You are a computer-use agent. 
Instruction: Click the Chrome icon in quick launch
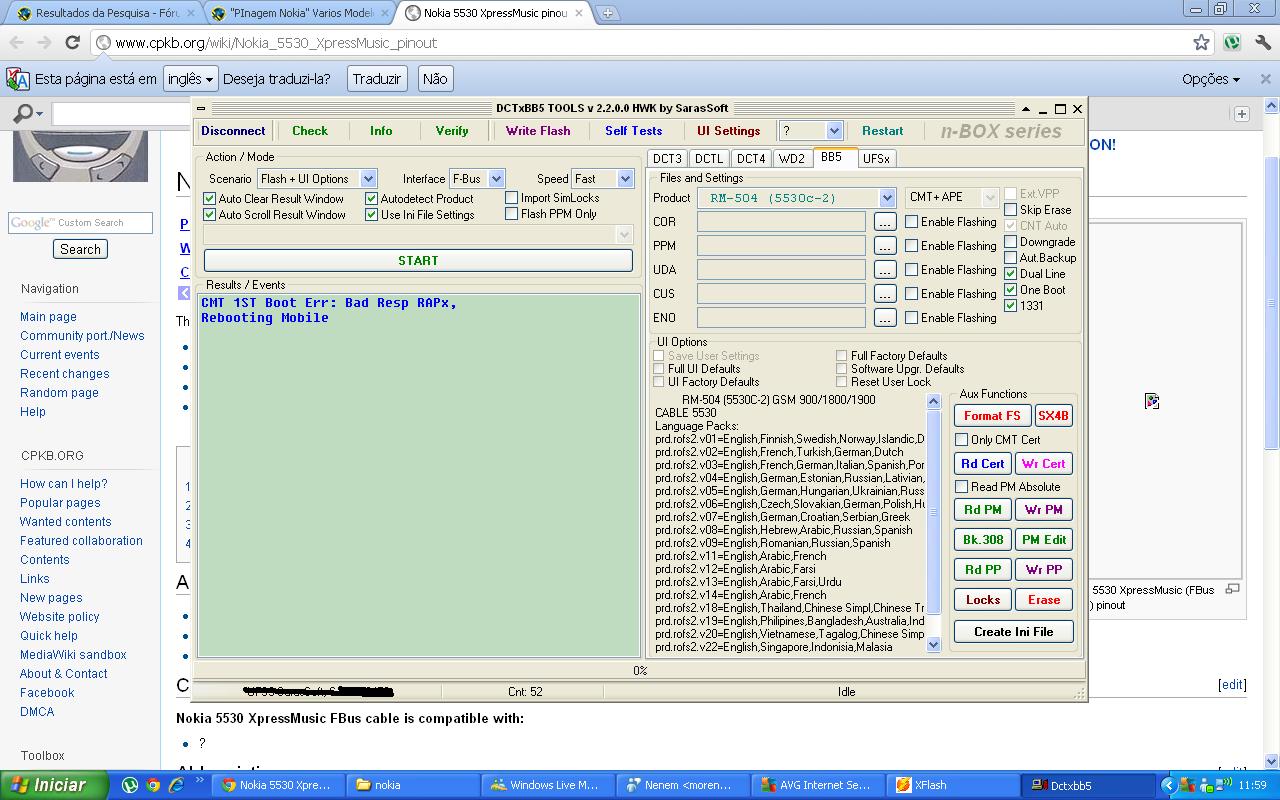tap(152, 785)
